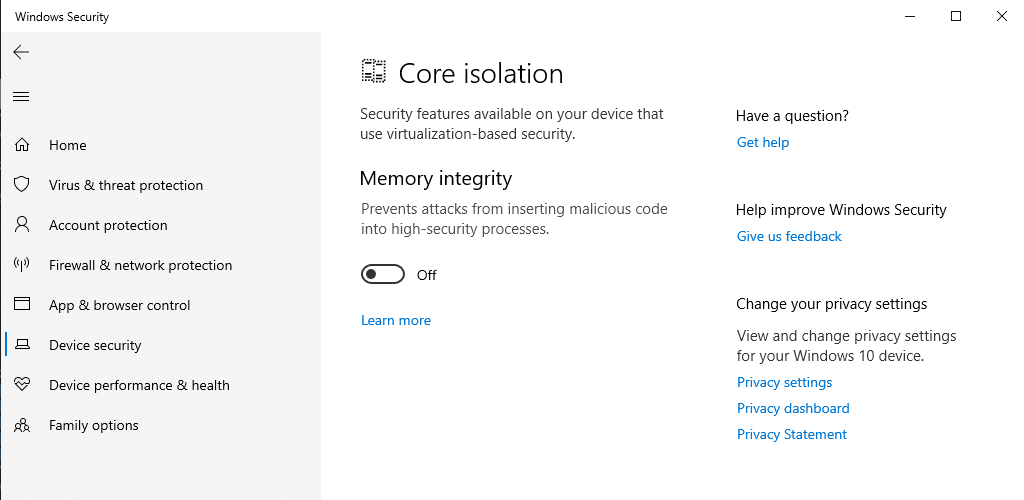Viewport: 1024px width, 500px height.
Task: Open the Virus & threat protection page
Action: [126, 185]
